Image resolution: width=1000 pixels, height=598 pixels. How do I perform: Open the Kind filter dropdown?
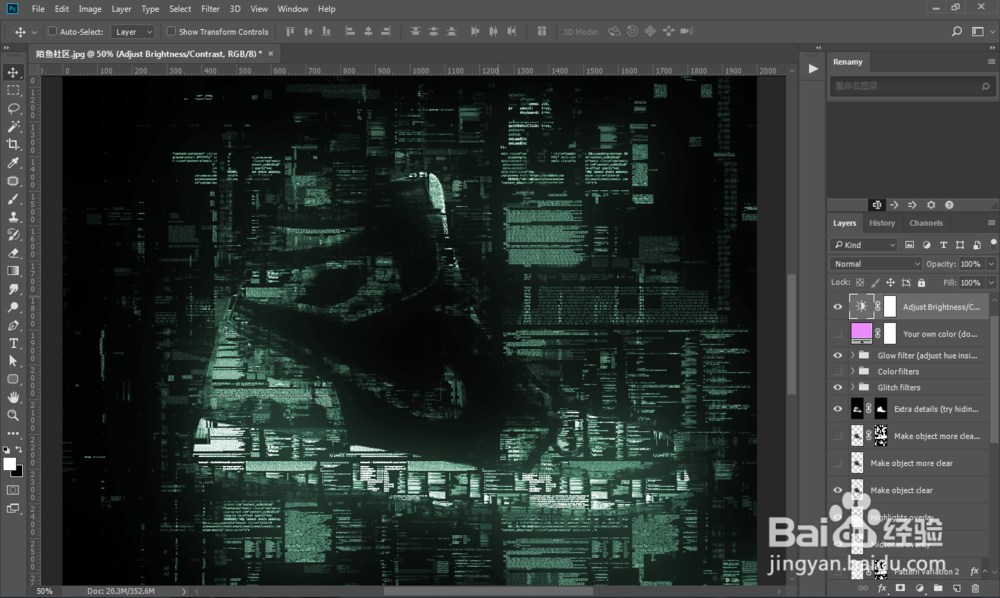[864, 245]
